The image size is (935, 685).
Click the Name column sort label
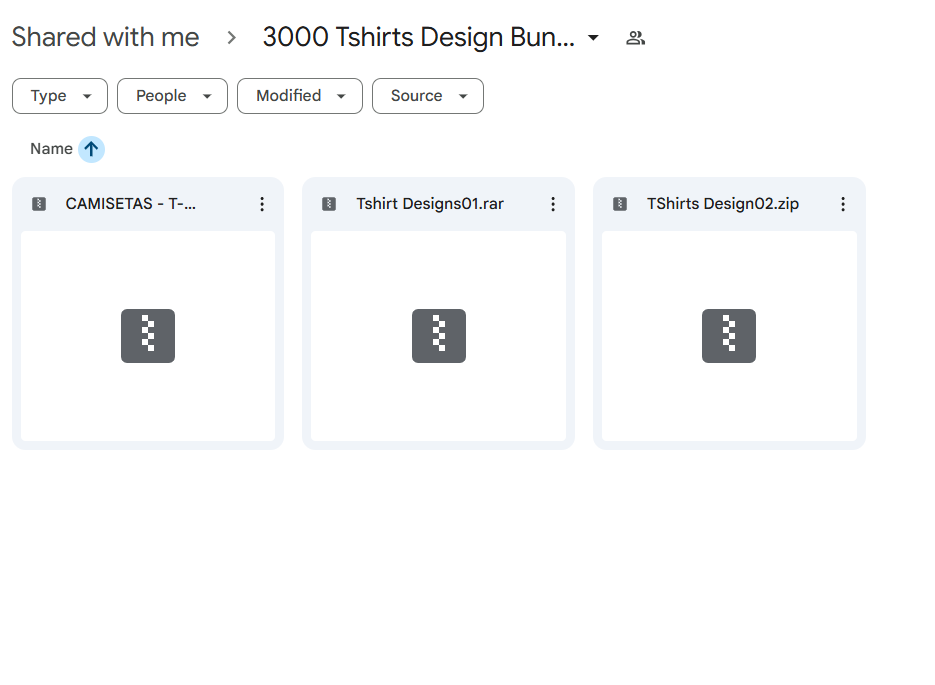[51, 149]
